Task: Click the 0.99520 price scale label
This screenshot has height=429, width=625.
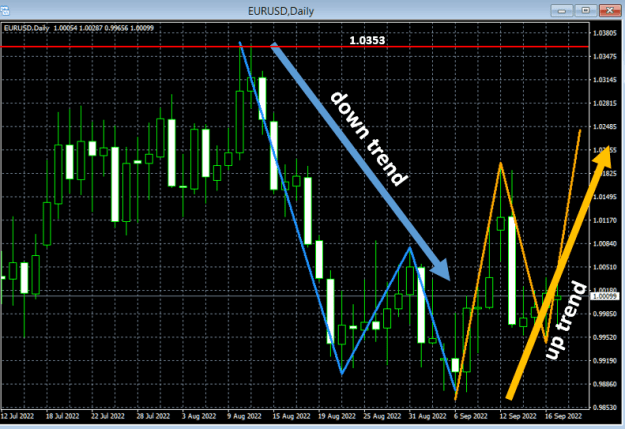Action: 605,338
